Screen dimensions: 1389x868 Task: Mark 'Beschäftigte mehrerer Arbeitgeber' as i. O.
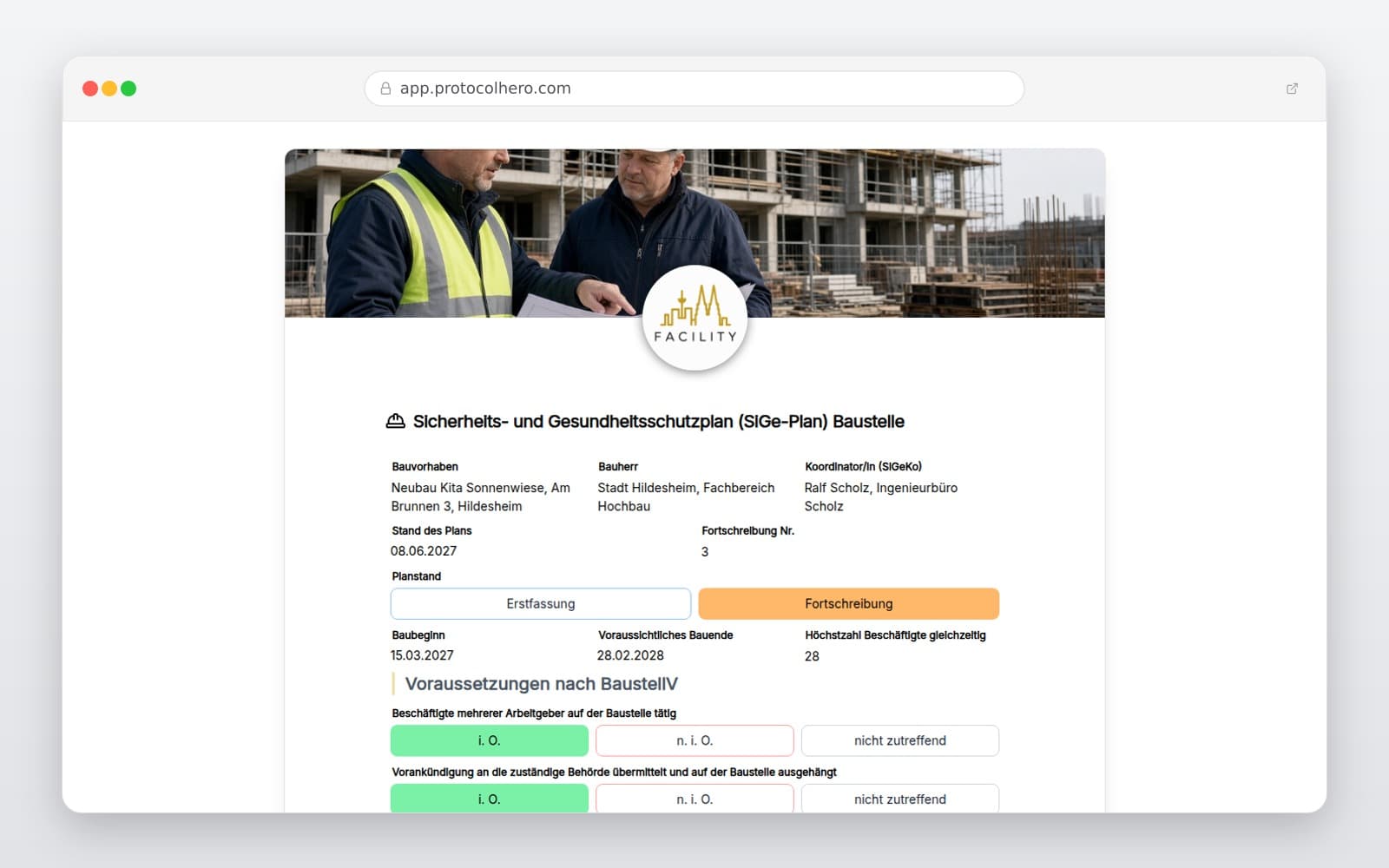pyautogui.click(x=490, y=740)
